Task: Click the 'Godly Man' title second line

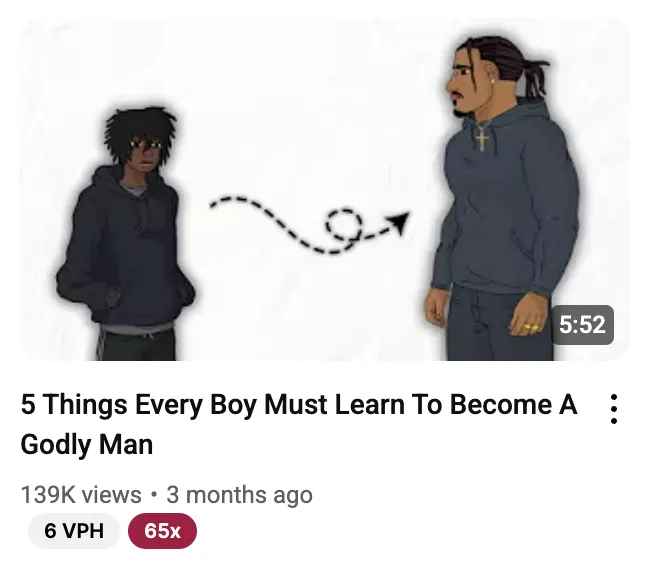Action: click(87, 444)
